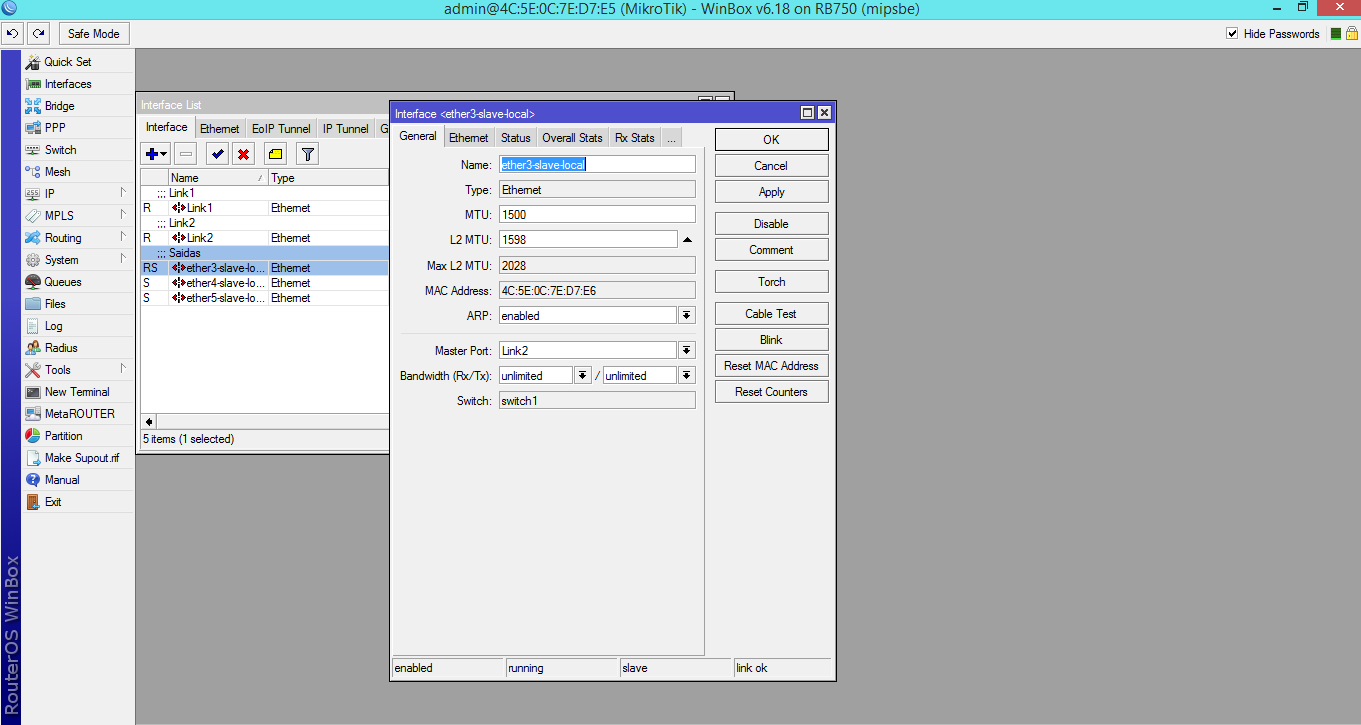Switch to the Rx Stats tab

634,138
